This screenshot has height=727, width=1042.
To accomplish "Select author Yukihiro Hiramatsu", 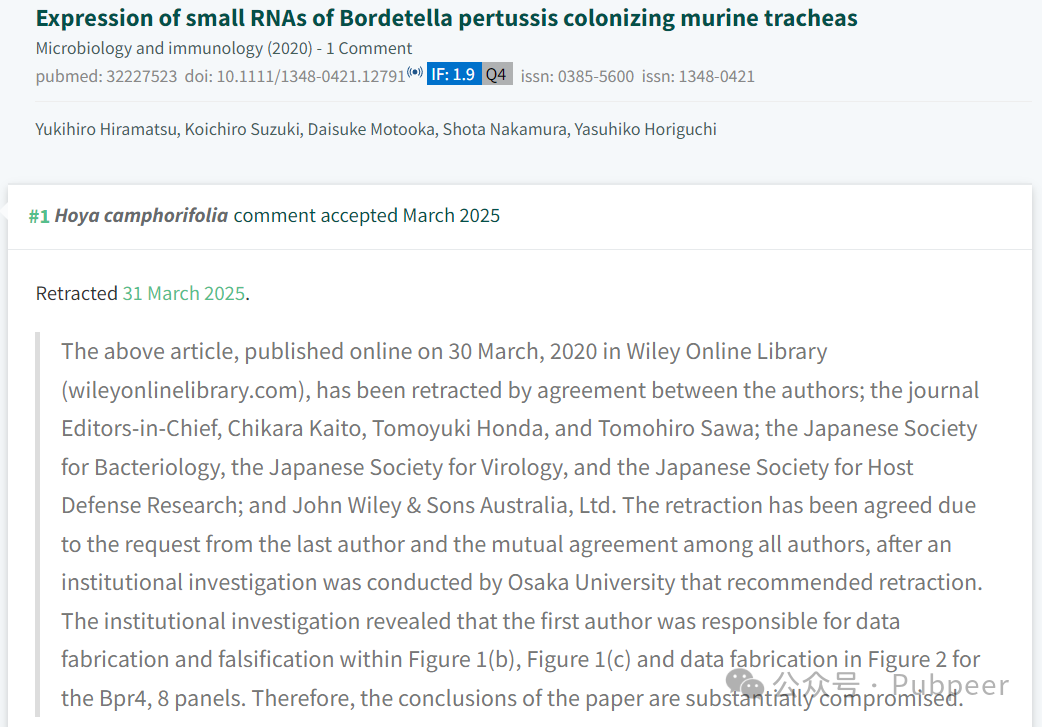I will tap(106, 129).
